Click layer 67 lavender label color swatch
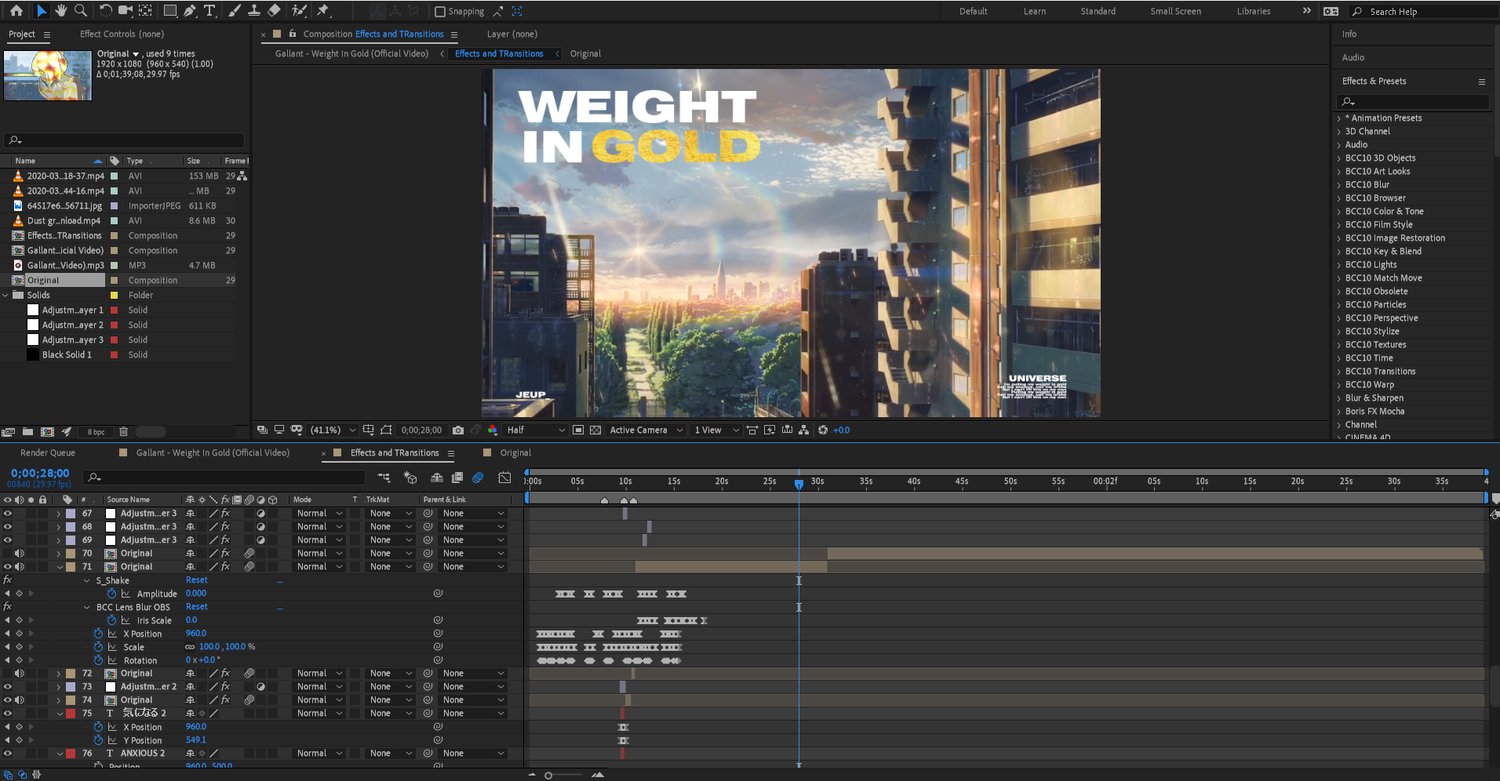The width and height of the screenshot is (1500, 781). [70, 513]
